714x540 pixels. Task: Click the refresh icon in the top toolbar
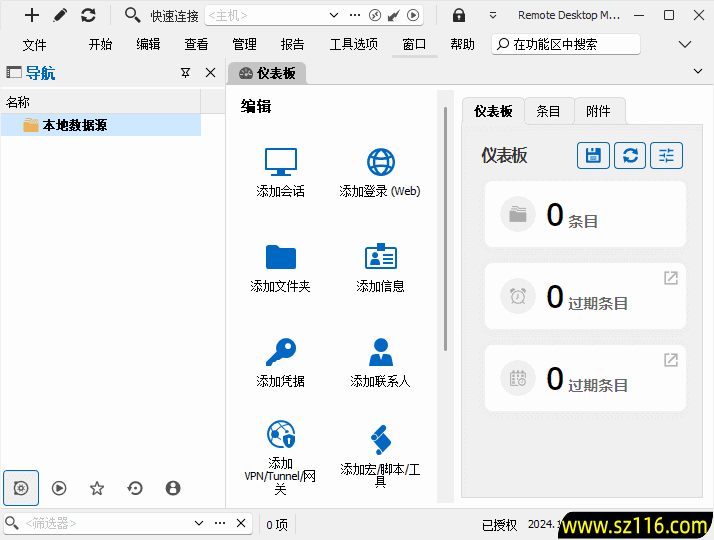tap(88, 15)
